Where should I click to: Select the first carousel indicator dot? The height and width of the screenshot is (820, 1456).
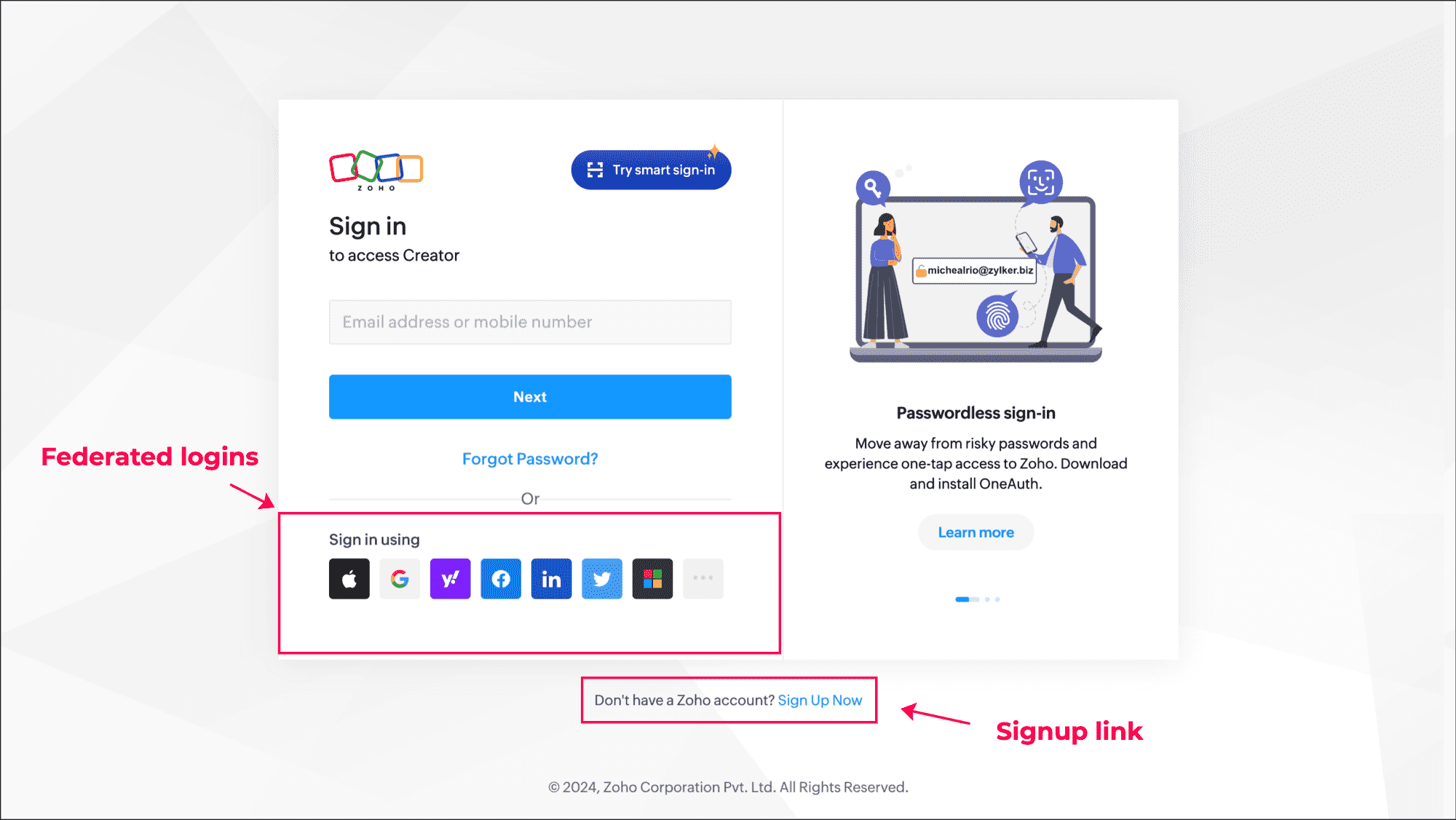coord(967,599)
